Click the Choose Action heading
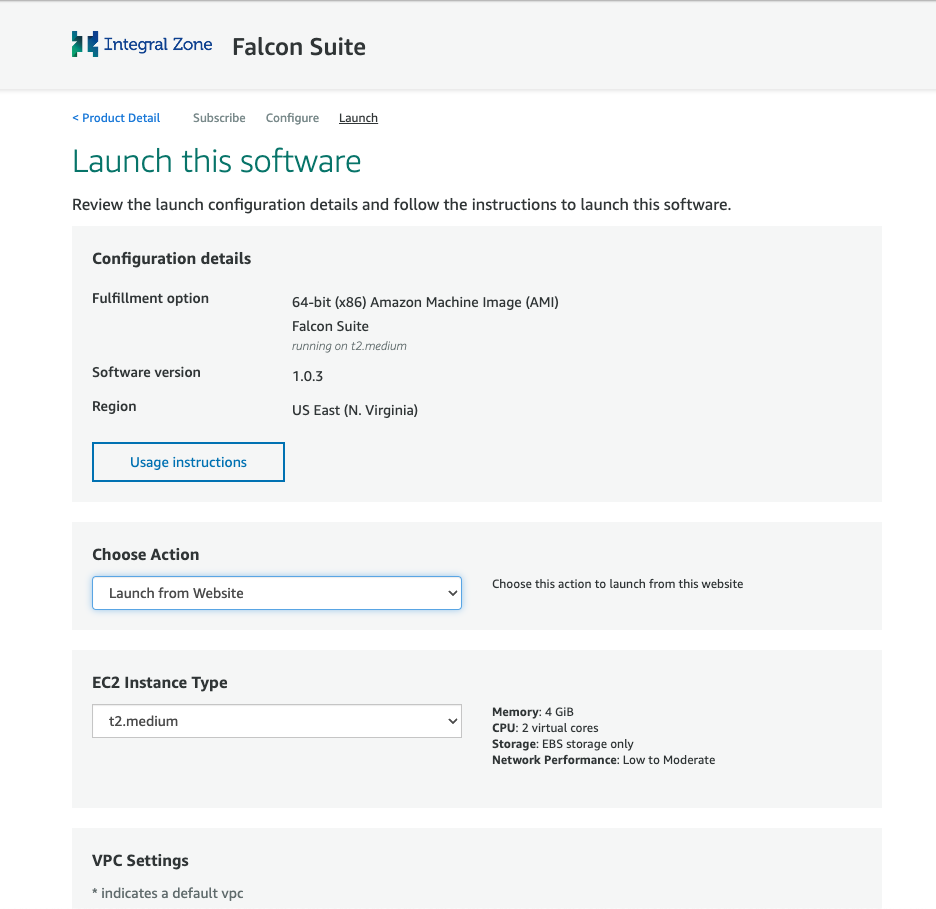This screenshot has height=909, width=936. [146, 554]
